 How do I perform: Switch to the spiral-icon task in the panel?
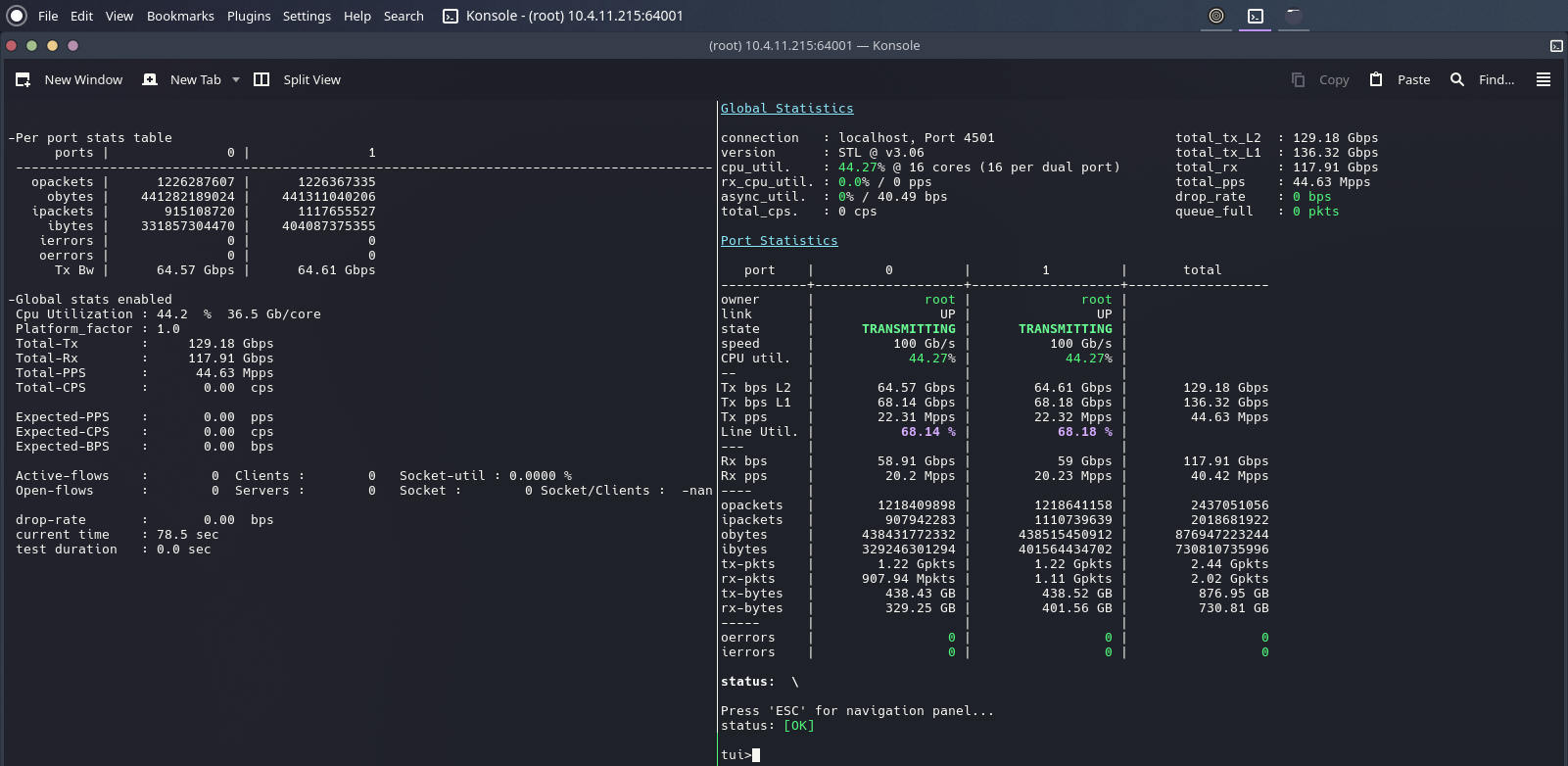[x=1216, y=16]
